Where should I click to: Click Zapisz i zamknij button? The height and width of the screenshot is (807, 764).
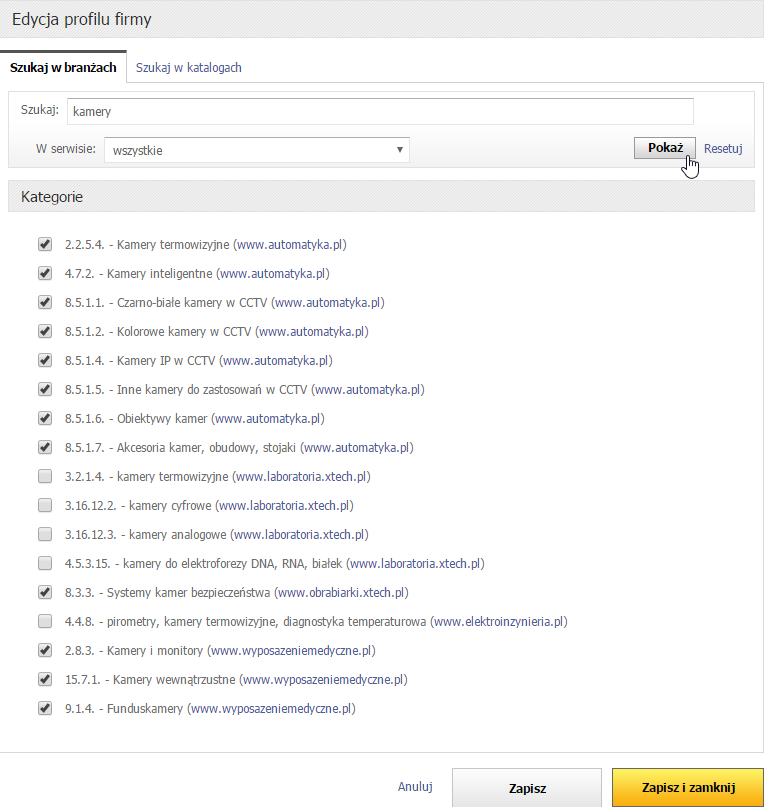coord(688,788)
